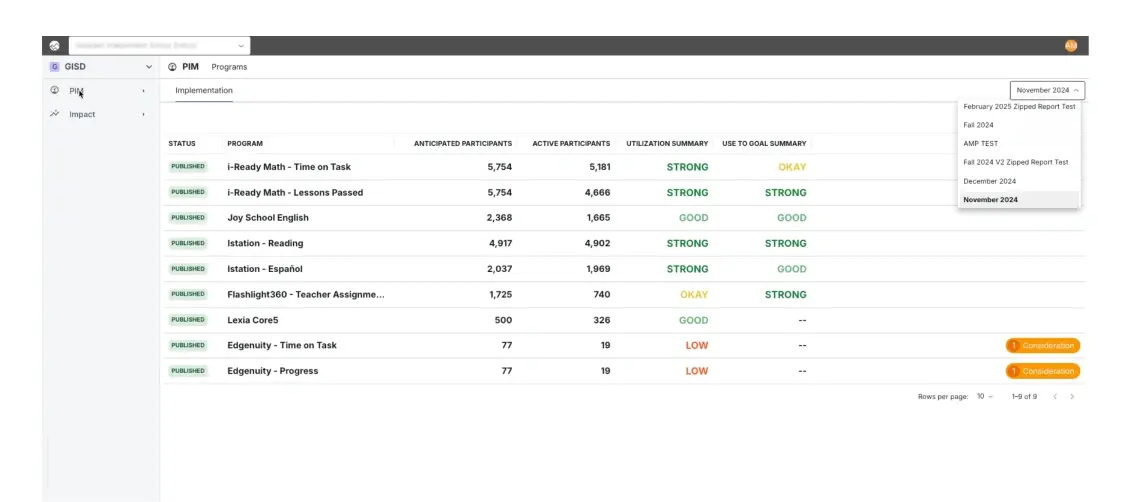Select AMP TEST option
1130x502 pixels.
coord(1019,143)
